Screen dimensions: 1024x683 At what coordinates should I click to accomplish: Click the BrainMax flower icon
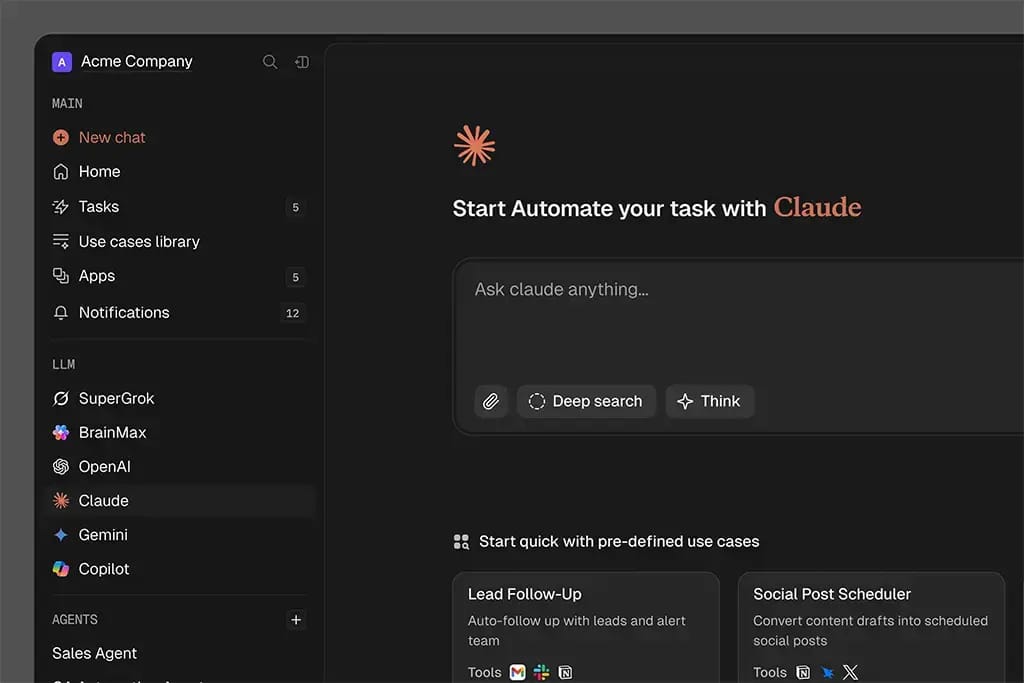click(x=61, y=432)
